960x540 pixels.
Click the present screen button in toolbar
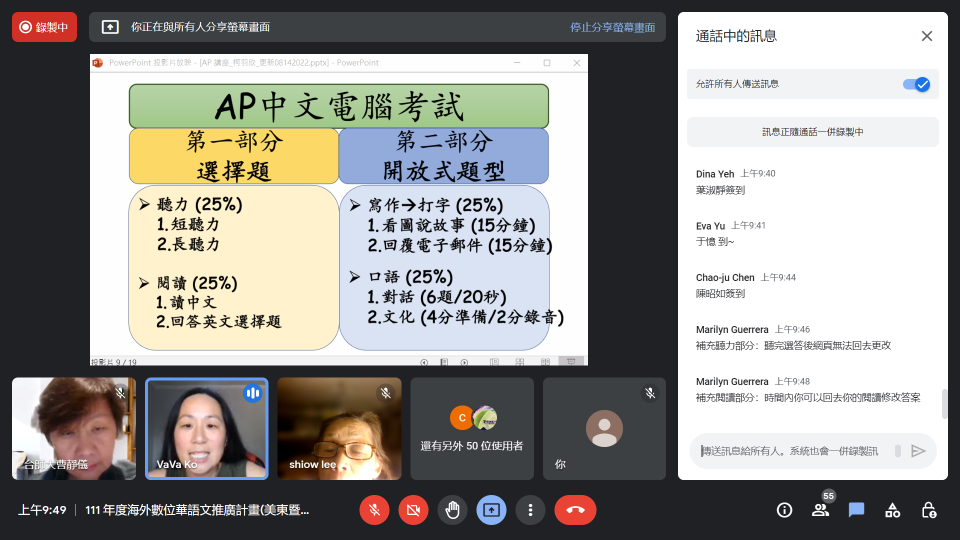pyautogui.click(x=491, y=510)
